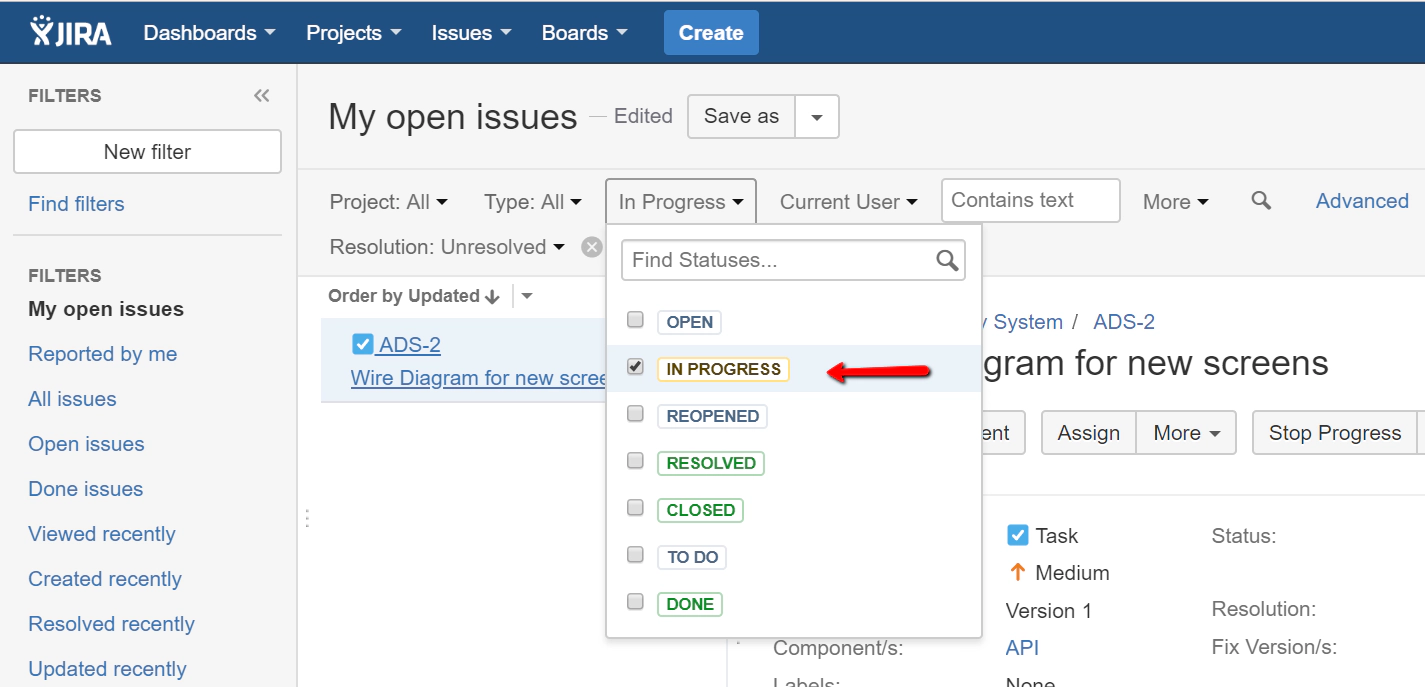Remove the Resolution: Unresolved filter via its x icon
1425x687 pixels.
pos(591,246)
